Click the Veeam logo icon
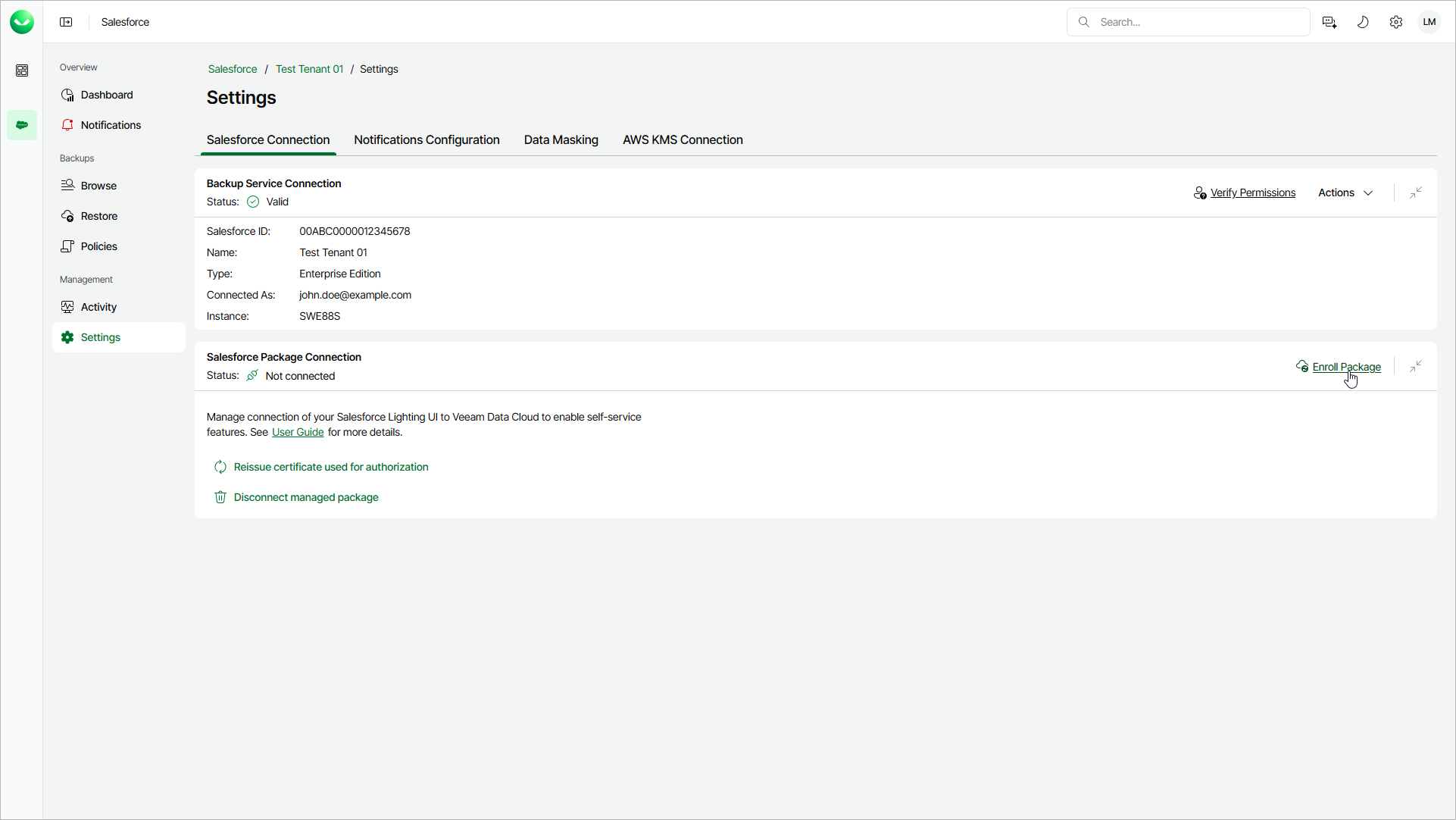1456x820 pixels. pos(22,22)
